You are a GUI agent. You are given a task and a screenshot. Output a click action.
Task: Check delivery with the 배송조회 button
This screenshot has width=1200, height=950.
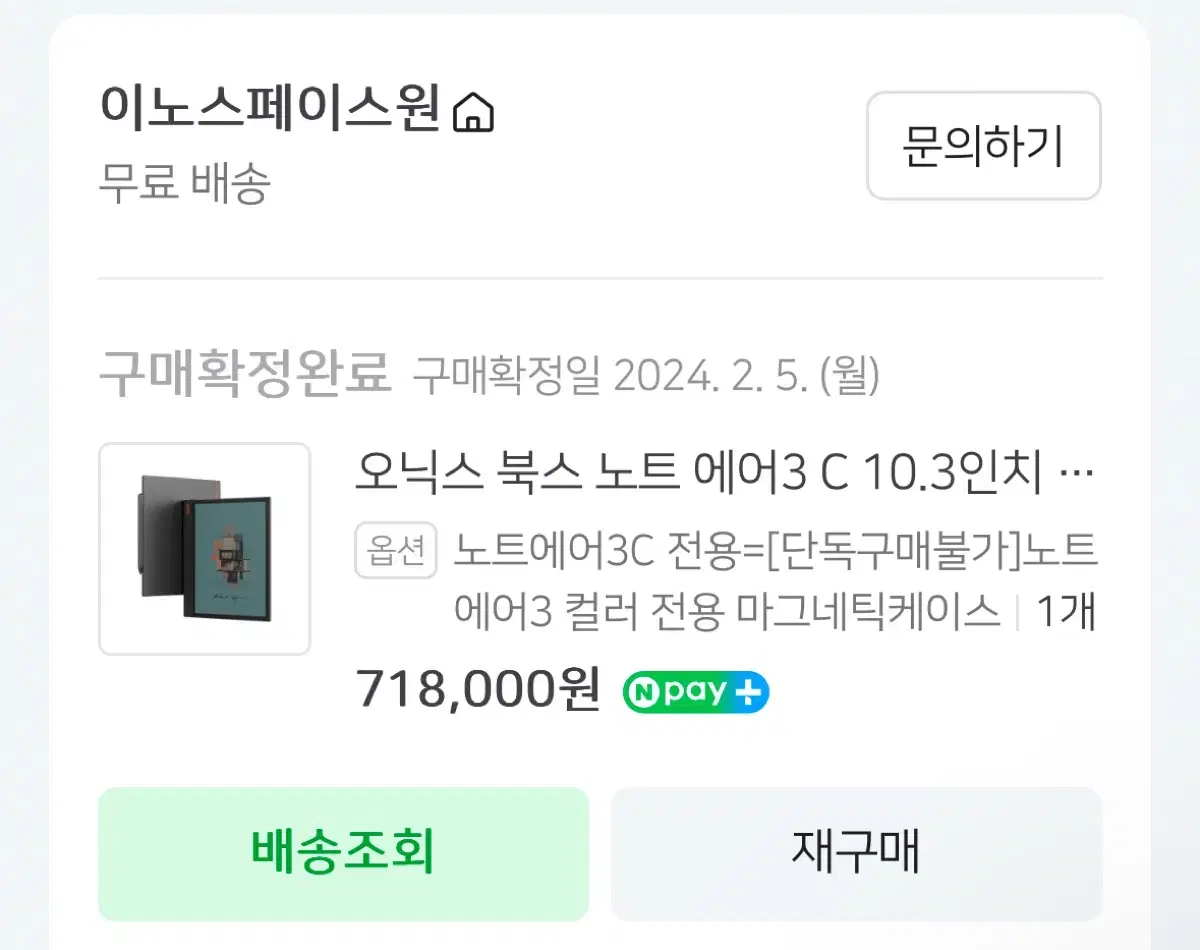[x=343, y=853]
